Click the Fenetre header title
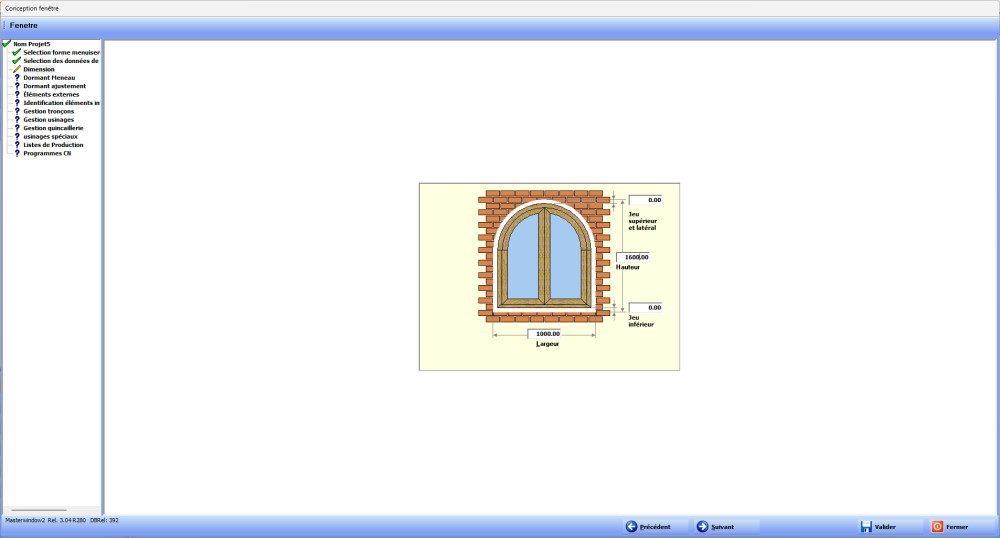Screen dimensions: 1000x538 (24, 25)
